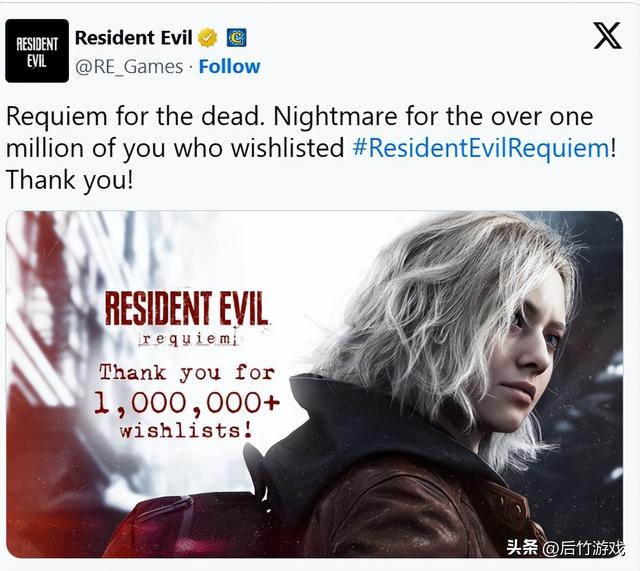This screenshot has width=640, height=571.
Task: Click the "1,000,000+" number in image
Action: [187, 403]
